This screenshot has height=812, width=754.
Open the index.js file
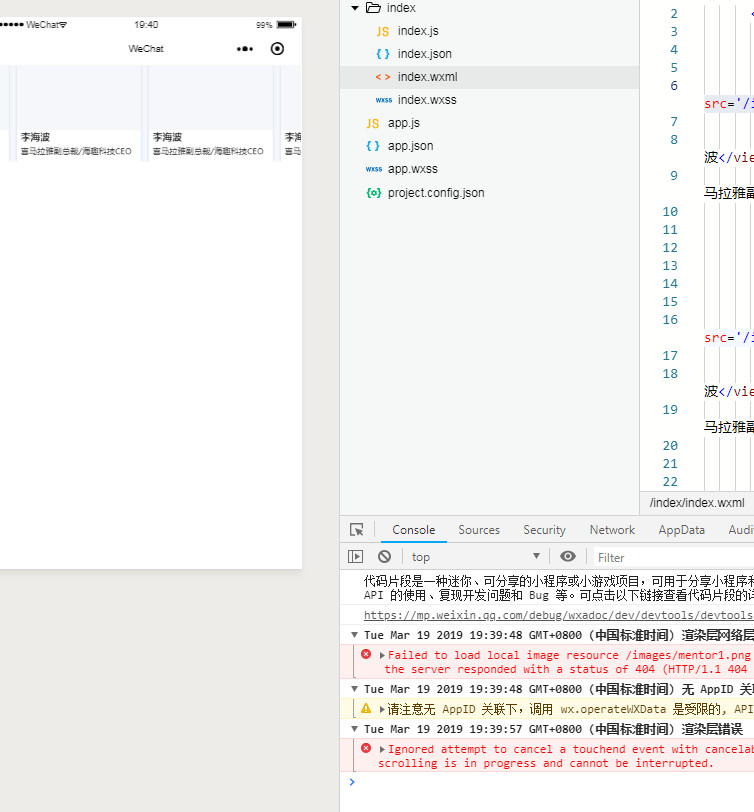click(x=418, y=31)
